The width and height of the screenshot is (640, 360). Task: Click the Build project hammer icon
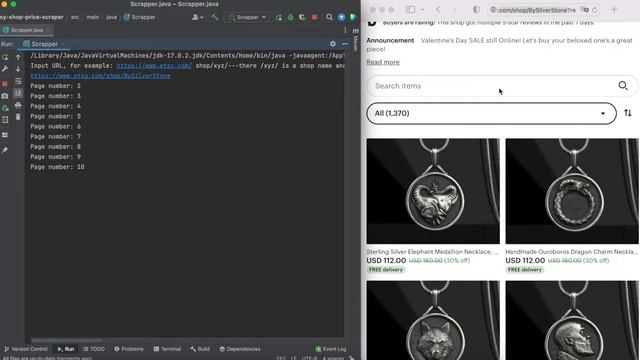tap(215, 17)
